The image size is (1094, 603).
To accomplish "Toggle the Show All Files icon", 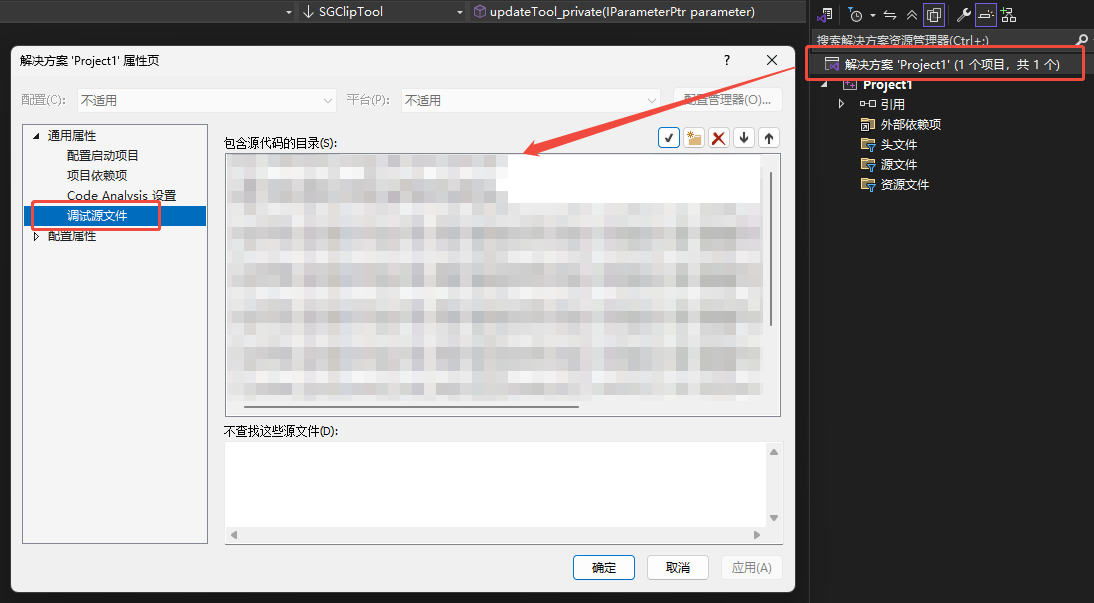I will pos(933,14).
